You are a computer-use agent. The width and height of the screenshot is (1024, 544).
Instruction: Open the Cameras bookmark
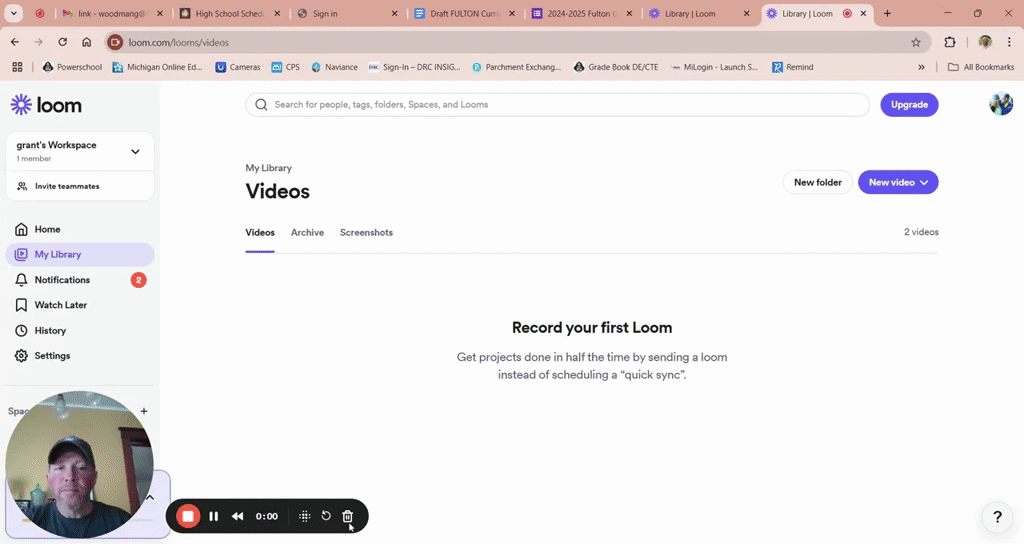(x=238, y=67)
